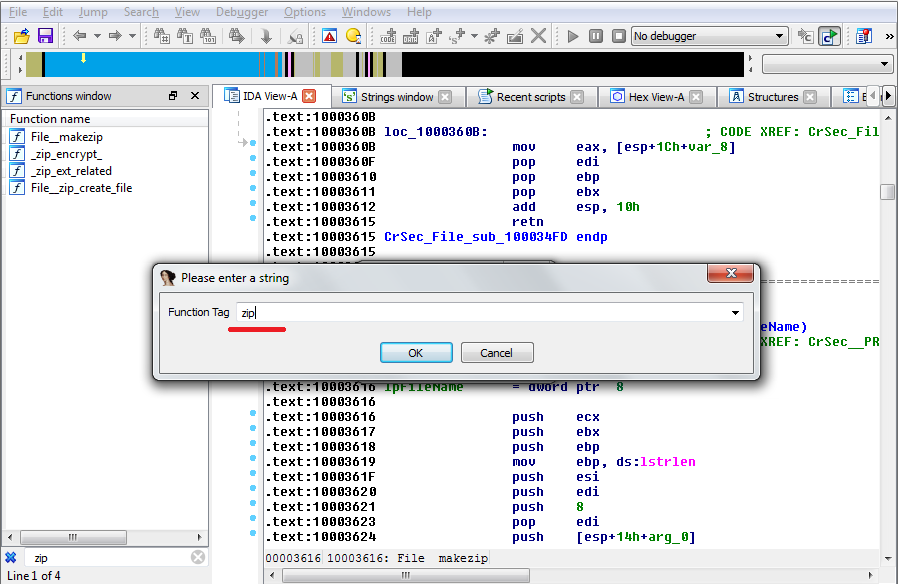Viewport: 898px width, 584px height.
Task: Click the make code toolbar icon
Action: [388, 36]
